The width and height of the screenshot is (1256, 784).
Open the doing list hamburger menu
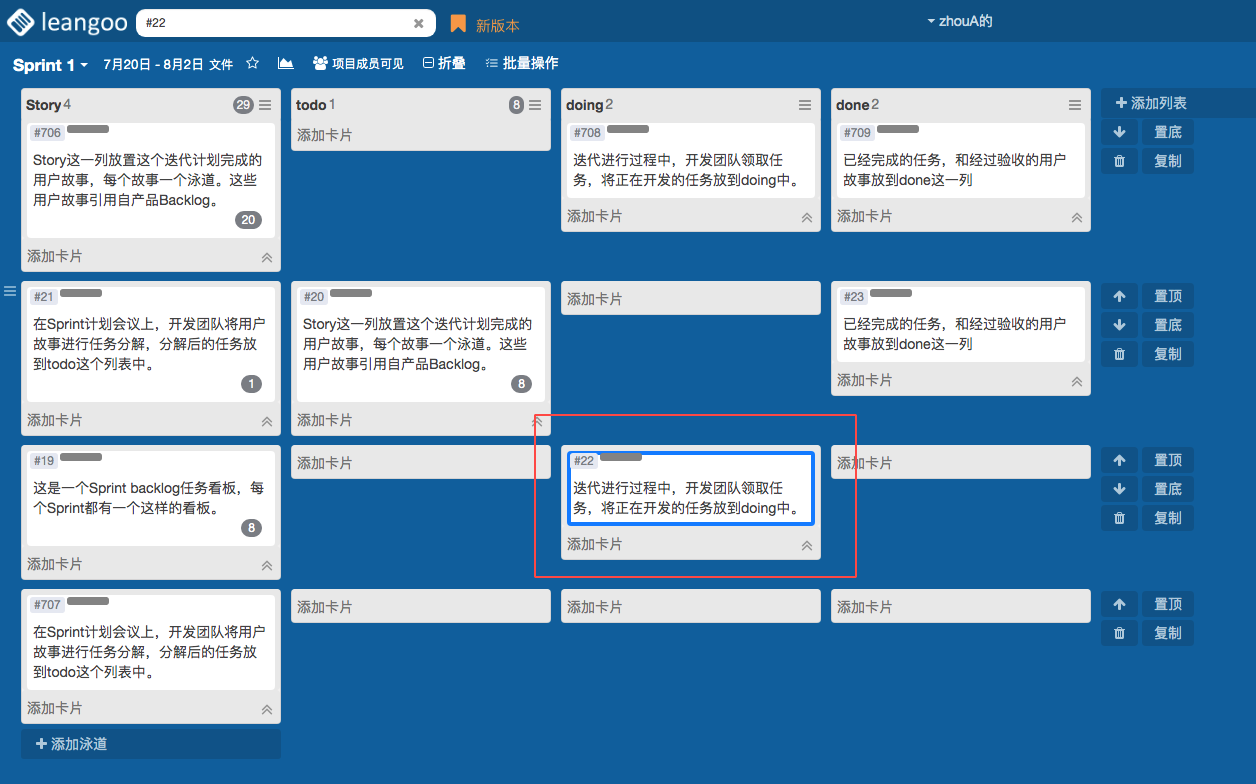point(805,105)
